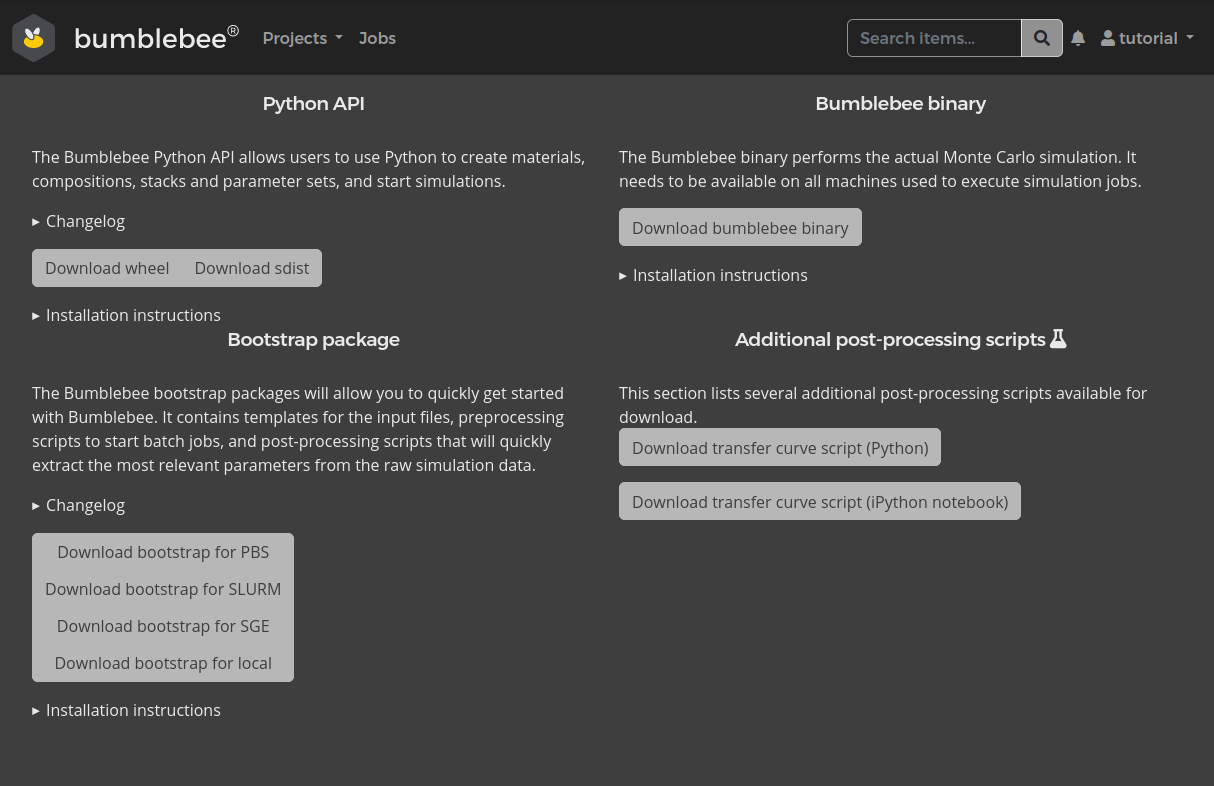The width and height of the screenshot is (1214, 786).
Task: Download the Python API sdist
Action: coord(252,268)
